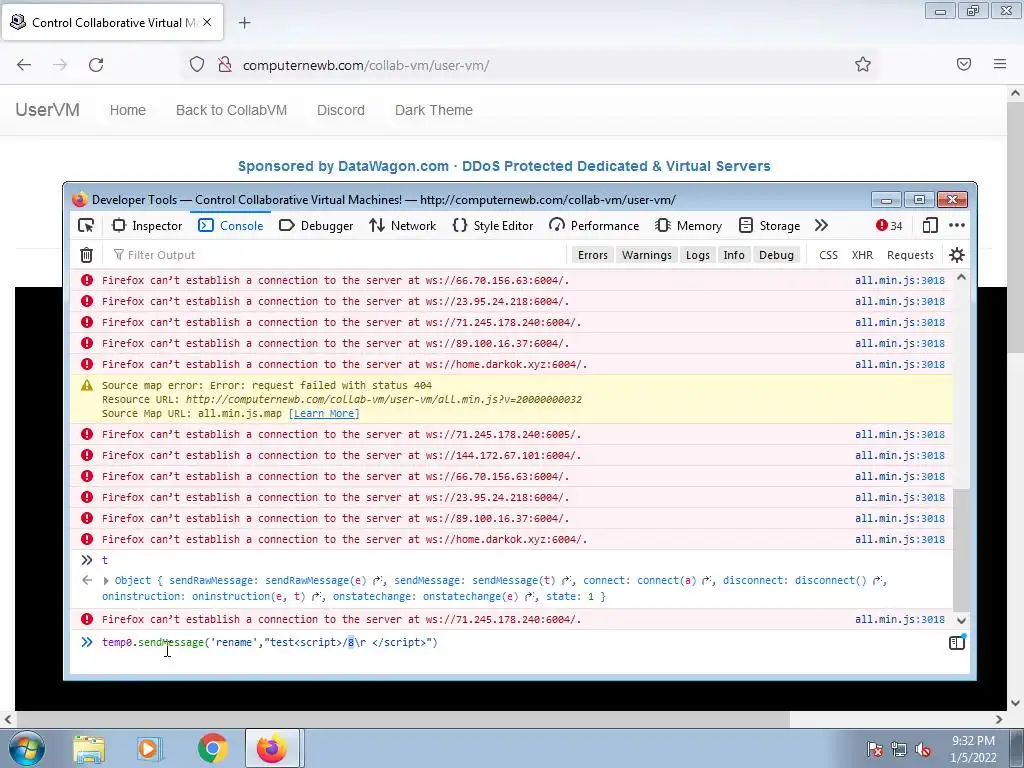Expand the logged Object in console

coord(106,580)
